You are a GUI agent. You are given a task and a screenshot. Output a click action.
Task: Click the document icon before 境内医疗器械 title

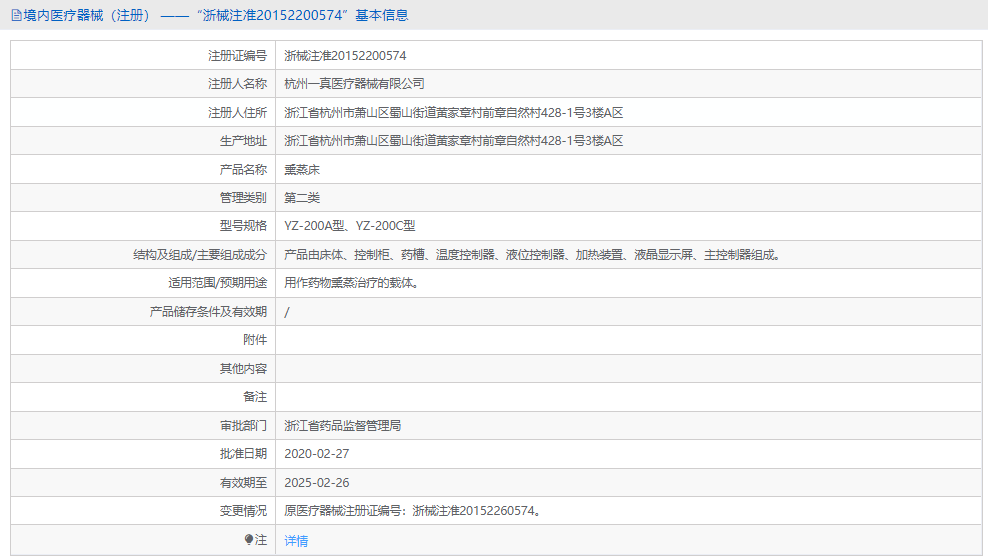pyautogui.click(x=16, y=15)
